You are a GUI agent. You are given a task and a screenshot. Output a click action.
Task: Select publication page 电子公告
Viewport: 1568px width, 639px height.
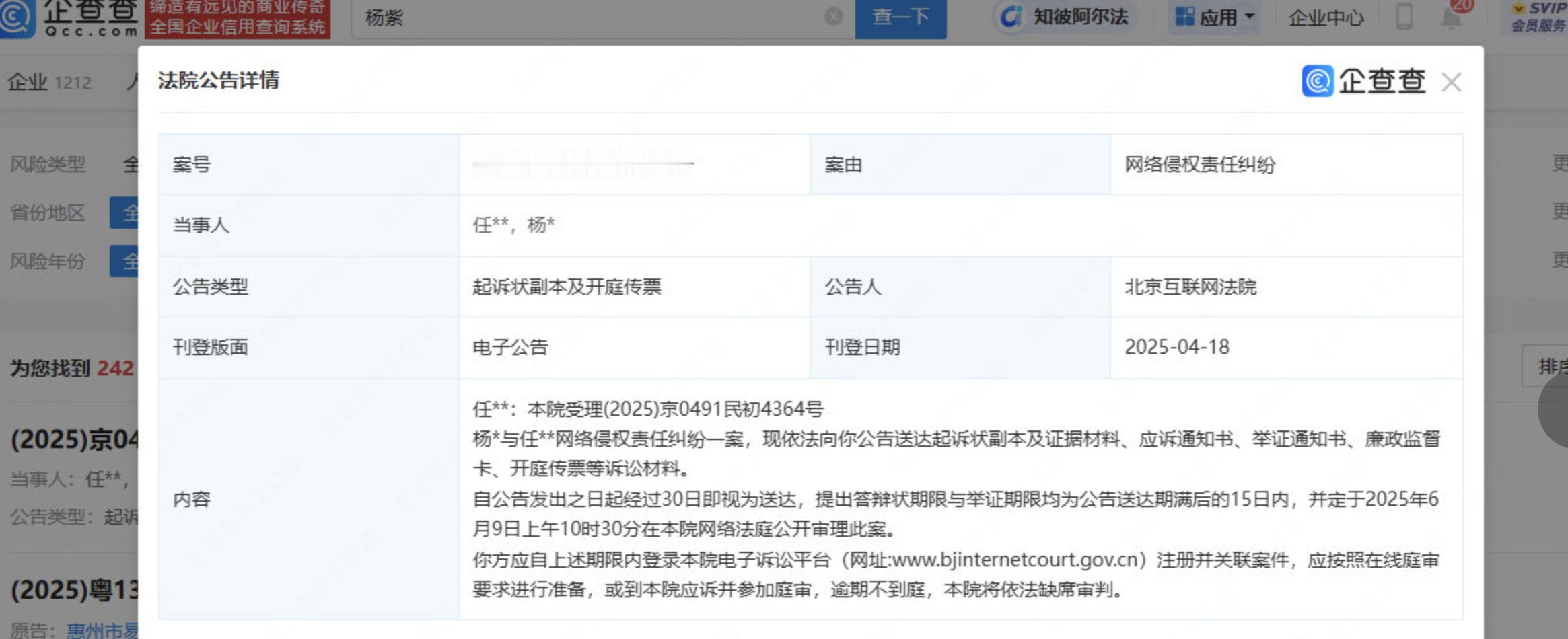point(510,348)
